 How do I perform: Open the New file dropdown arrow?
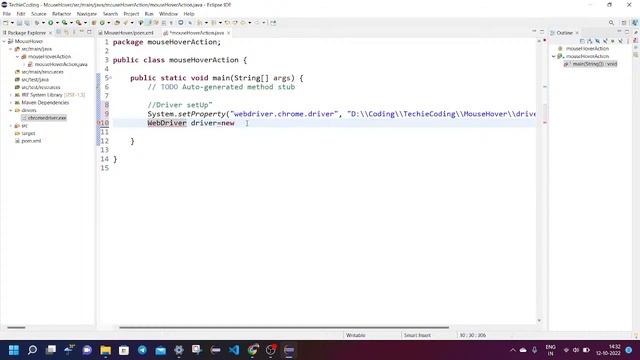click(x=12, y=23)
